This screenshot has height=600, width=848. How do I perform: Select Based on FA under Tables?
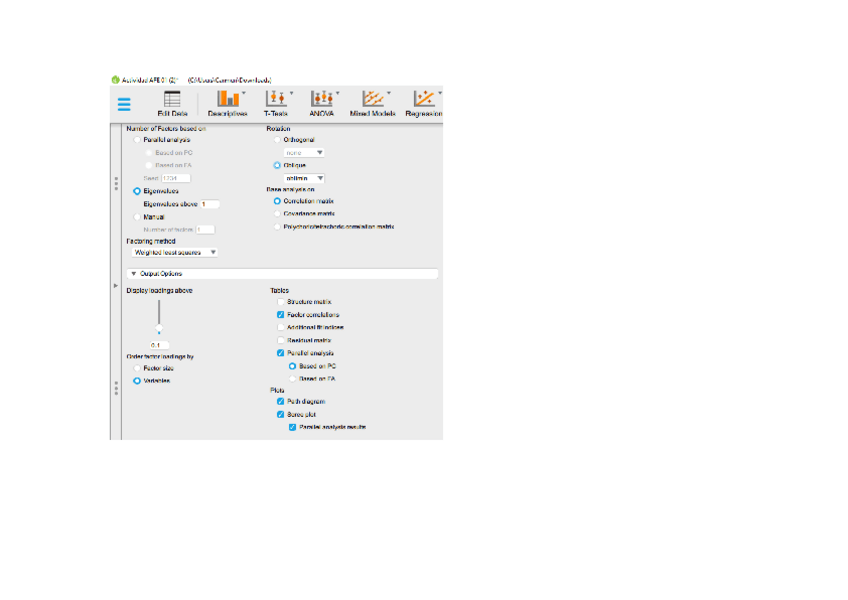pos(293,379)
